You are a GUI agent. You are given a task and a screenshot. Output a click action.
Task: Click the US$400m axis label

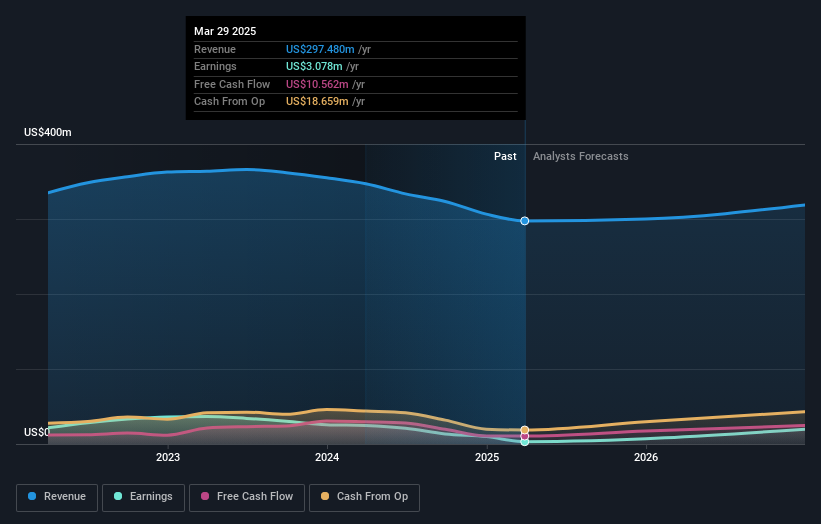coord(48,132)
